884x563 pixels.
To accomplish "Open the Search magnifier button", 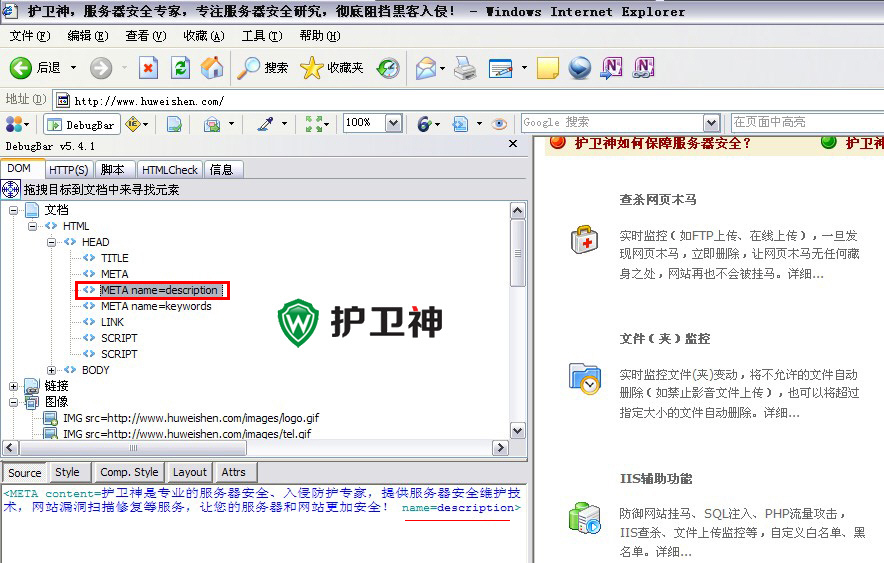I will coord(262,68).
